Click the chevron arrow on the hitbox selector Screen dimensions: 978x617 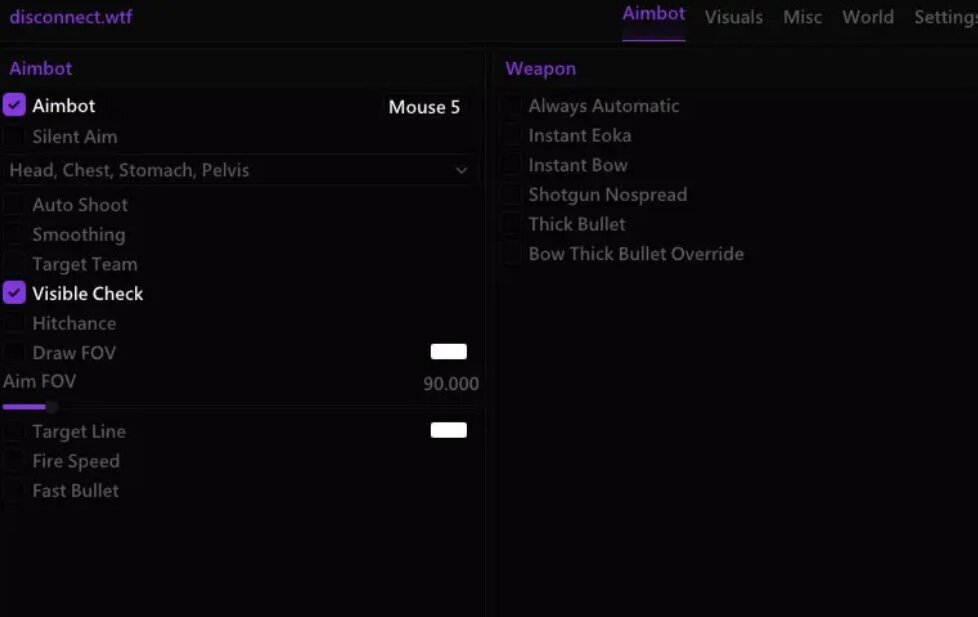461,170
